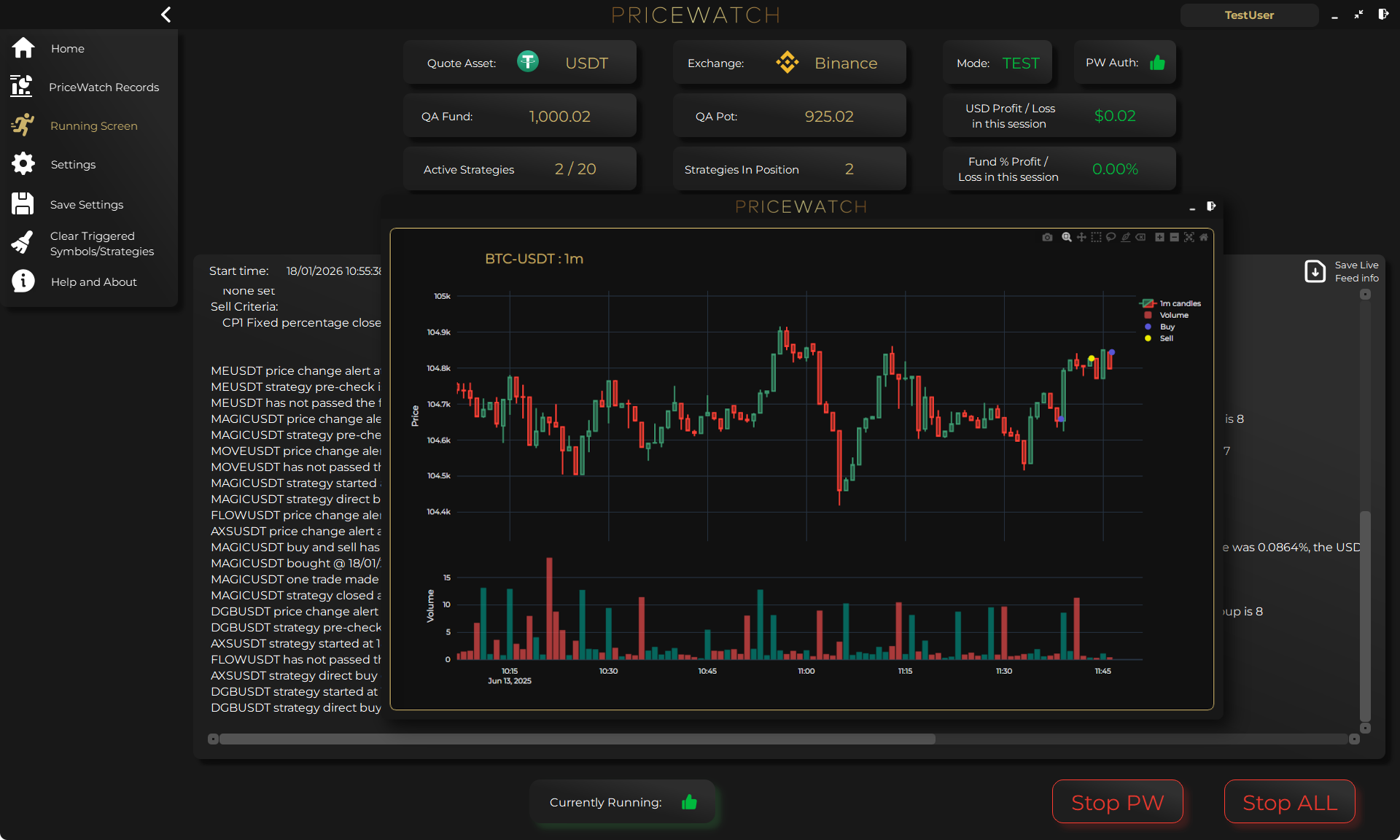The image size is (1400, 840).
Task: Click the Stop ALL button
Action: [x=1289, y=801]
